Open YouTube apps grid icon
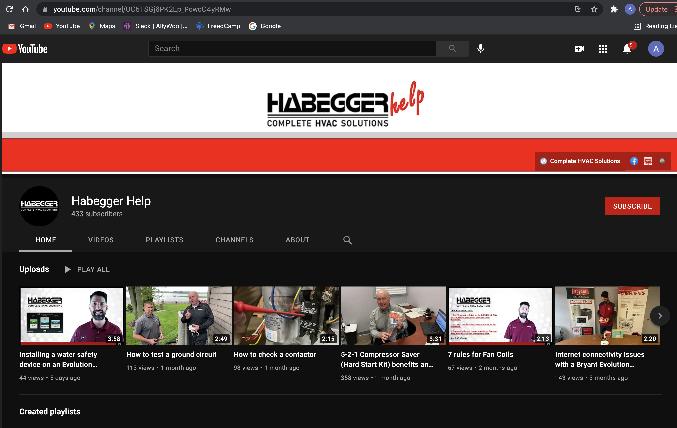Image resolution: width=677 pixels, height=428 pixels. (603, 49)
